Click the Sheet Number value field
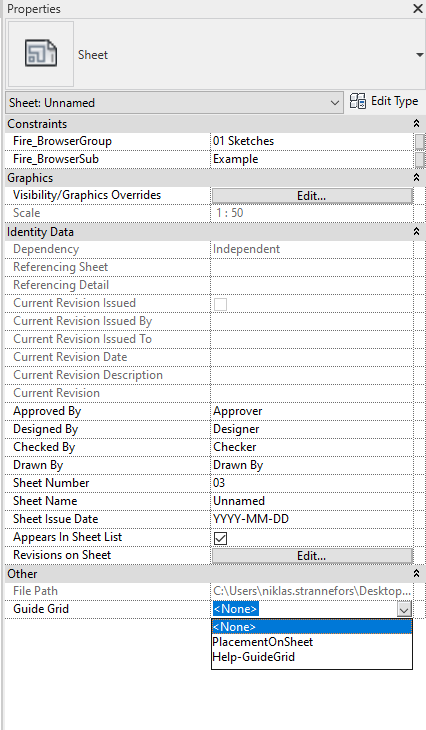The image size is (426, 730). pyautogui.click(x=311, y=483)
